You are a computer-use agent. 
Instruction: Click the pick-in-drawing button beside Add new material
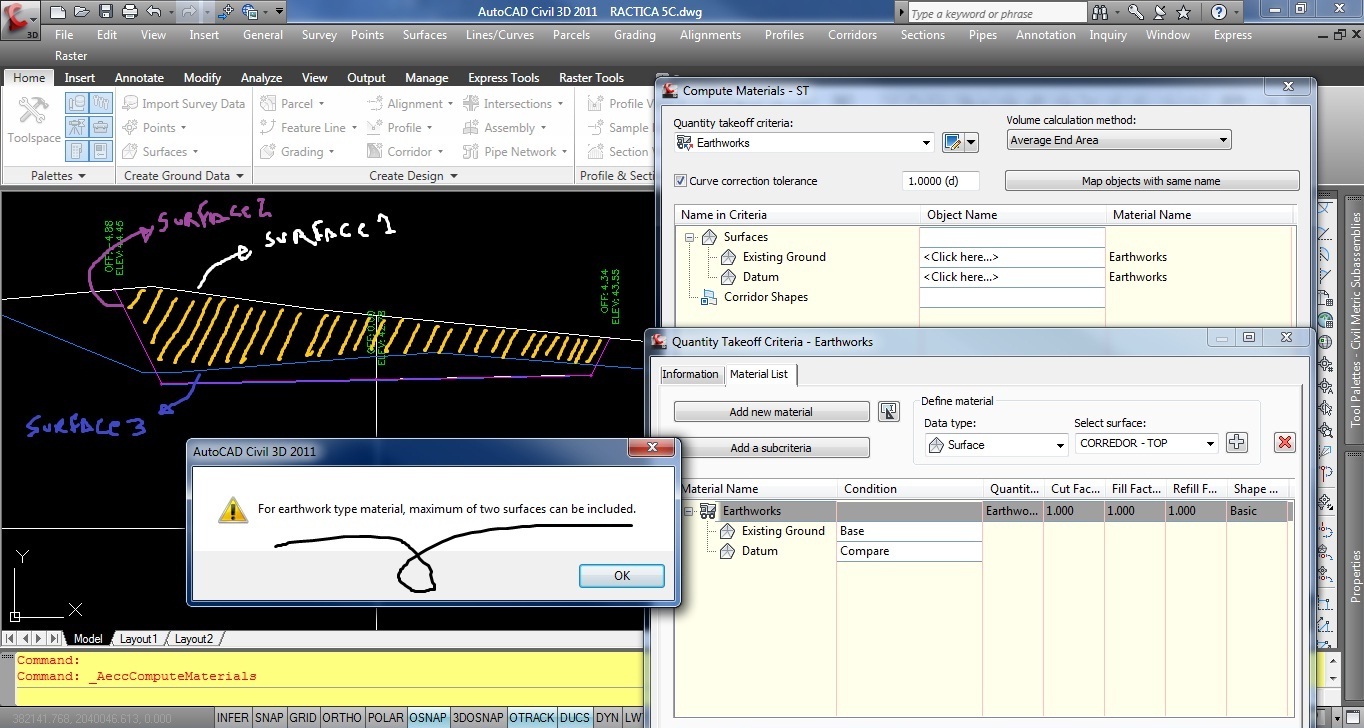[887, 412]
